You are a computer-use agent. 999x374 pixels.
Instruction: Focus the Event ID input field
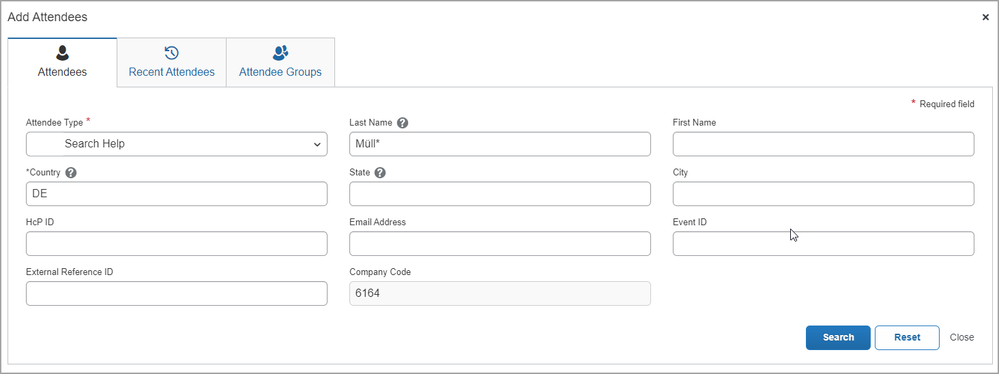(823, 243)
